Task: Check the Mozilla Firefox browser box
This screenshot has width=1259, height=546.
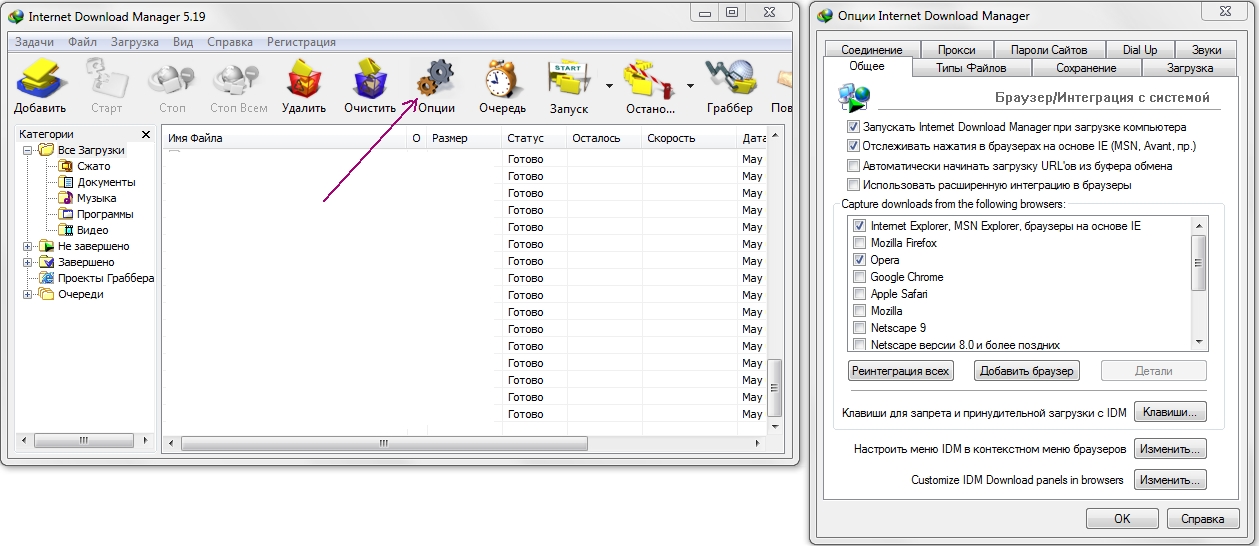Action: (x=860, y=243)
